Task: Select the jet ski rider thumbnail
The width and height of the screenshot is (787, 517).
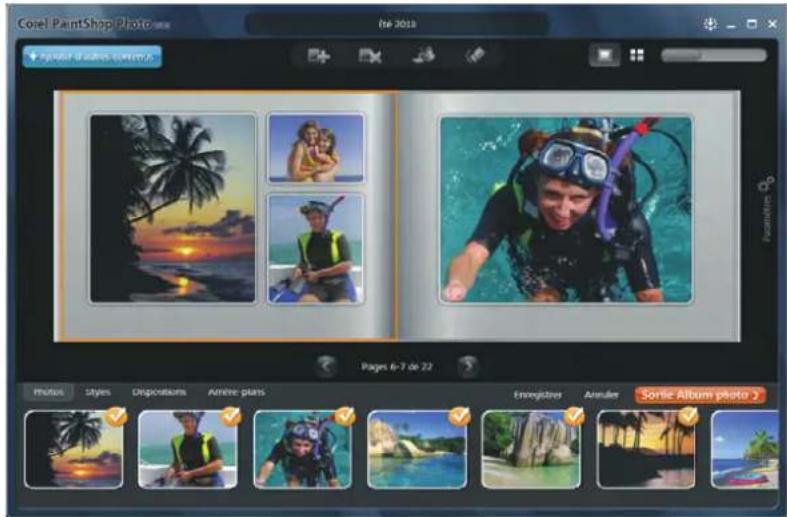Action: 188,449
